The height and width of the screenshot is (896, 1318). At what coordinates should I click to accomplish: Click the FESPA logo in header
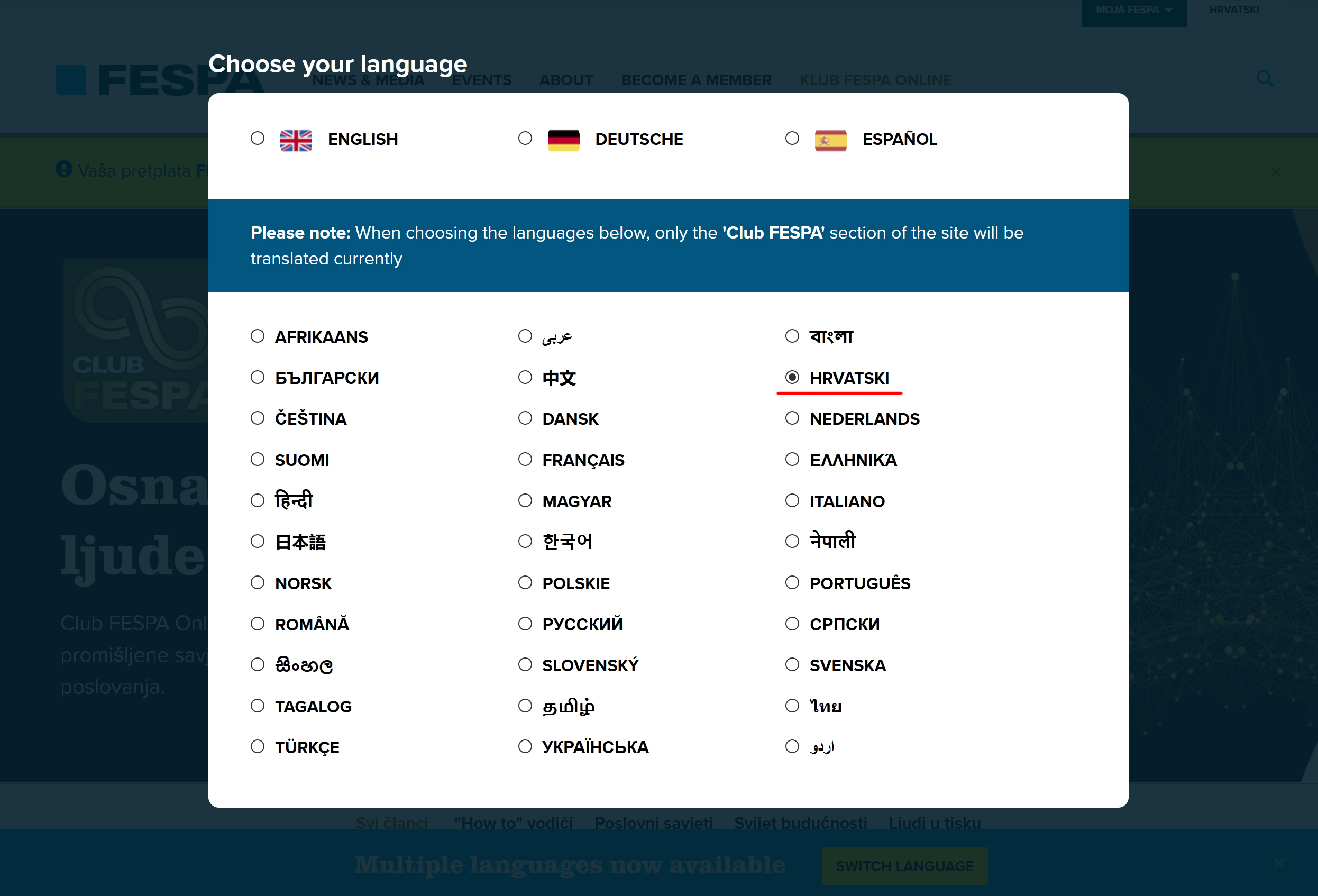coord(159,80)
